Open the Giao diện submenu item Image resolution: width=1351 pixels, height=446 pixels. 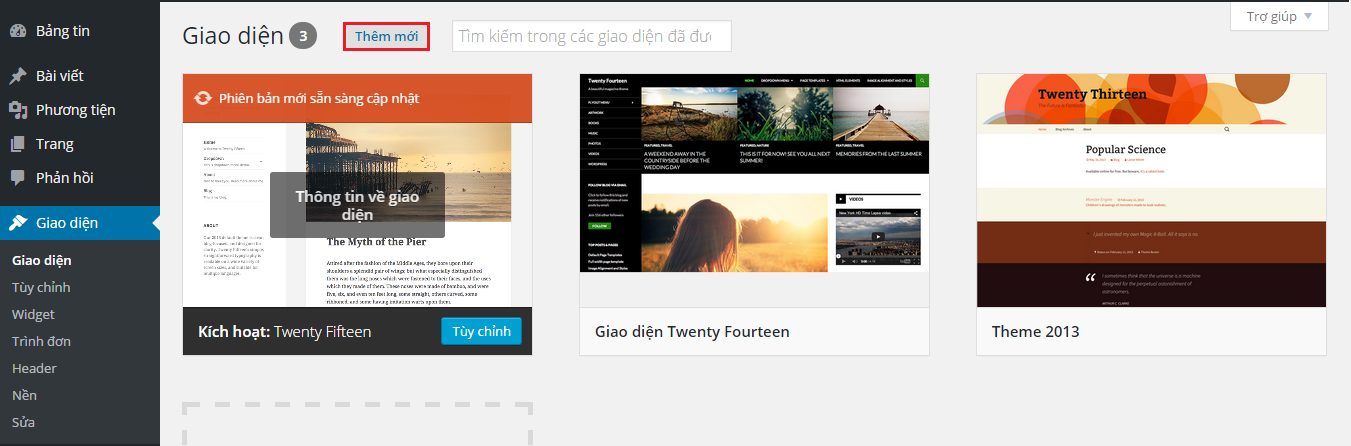tap(41, 260)
